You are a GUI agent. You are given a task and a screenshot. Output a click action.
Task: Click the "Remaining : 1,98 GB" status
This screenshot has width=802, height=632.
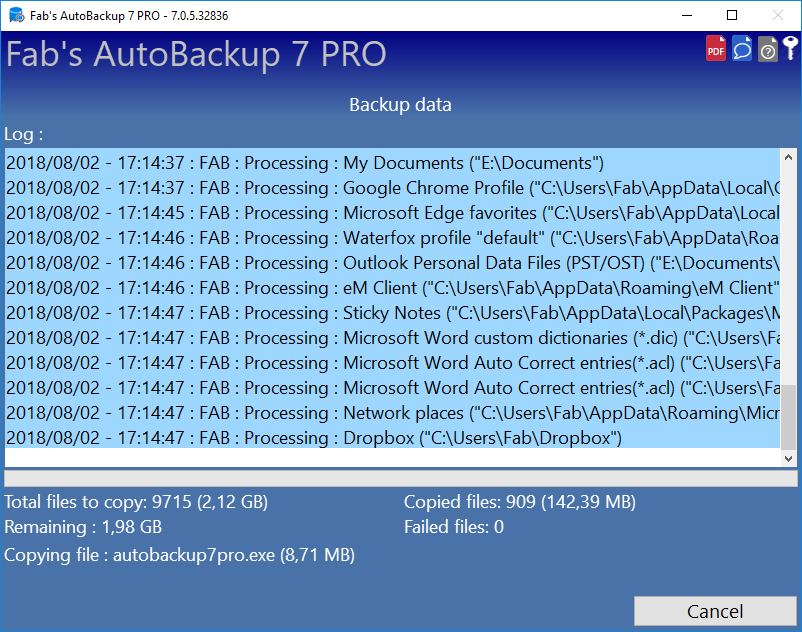pos(83,527)
